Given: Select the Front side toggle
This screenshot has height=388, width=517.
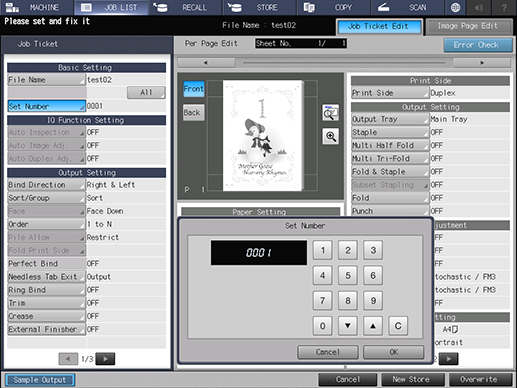Looking at the screenshot, I should click(194, 89).
